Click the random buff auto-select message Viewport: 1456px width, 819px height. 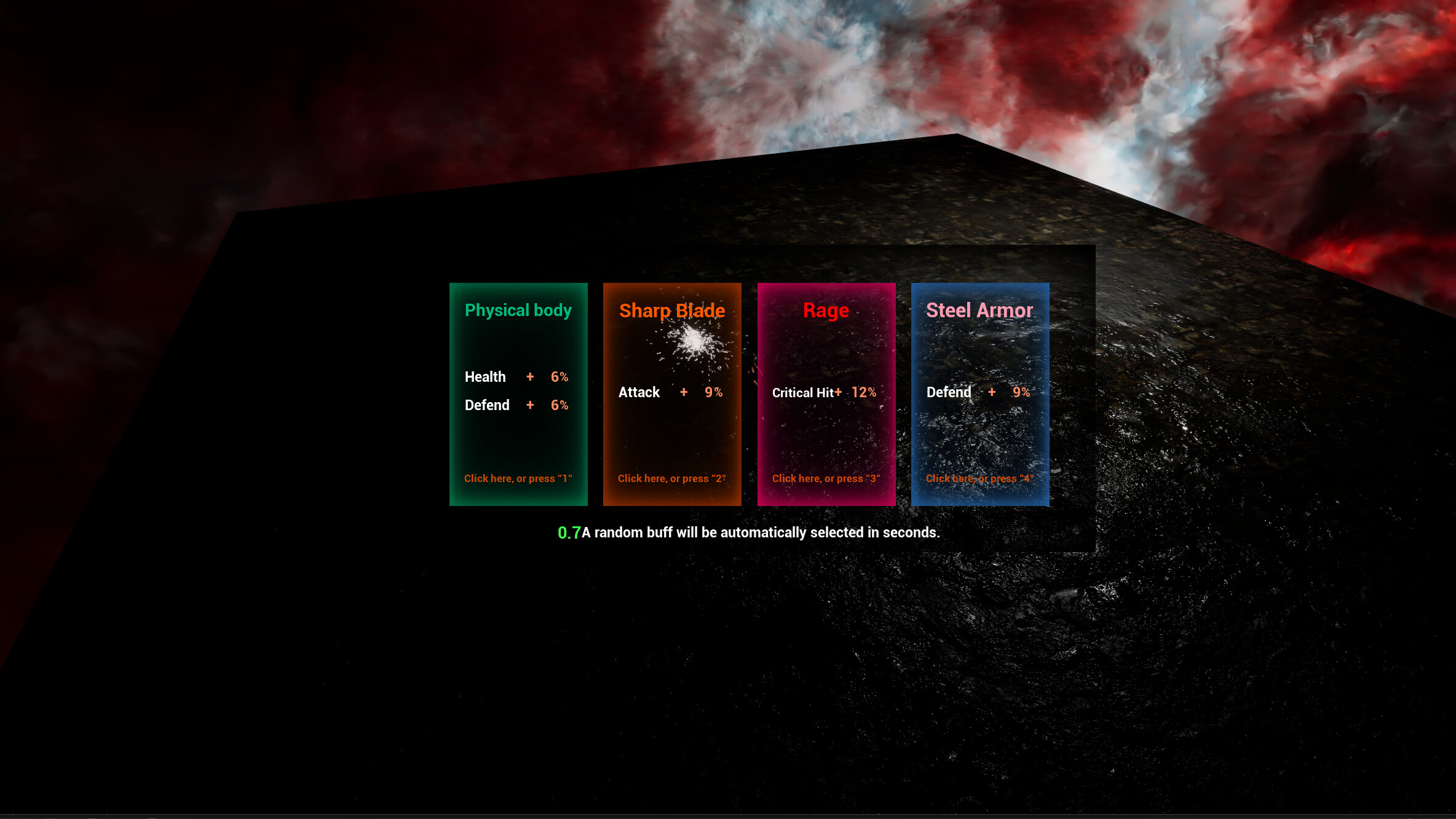click(761, 532)
